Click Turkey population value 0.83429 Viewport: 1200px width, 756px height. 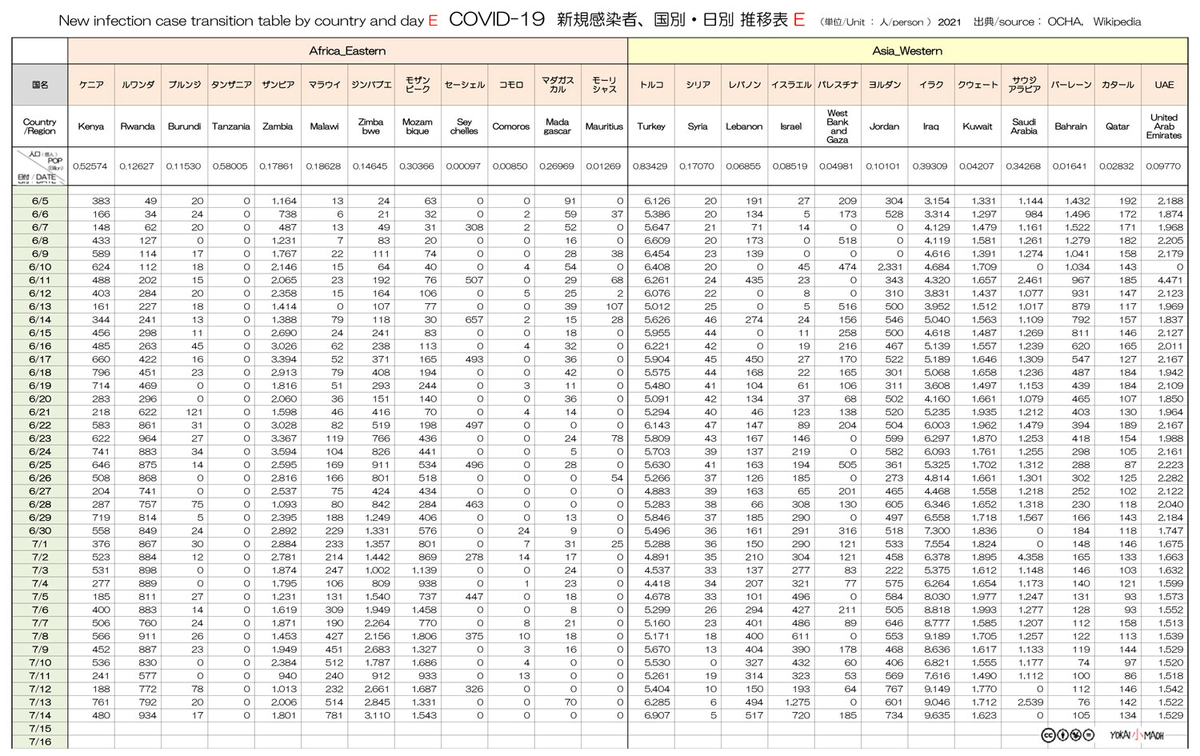click(x=651, y=167)
